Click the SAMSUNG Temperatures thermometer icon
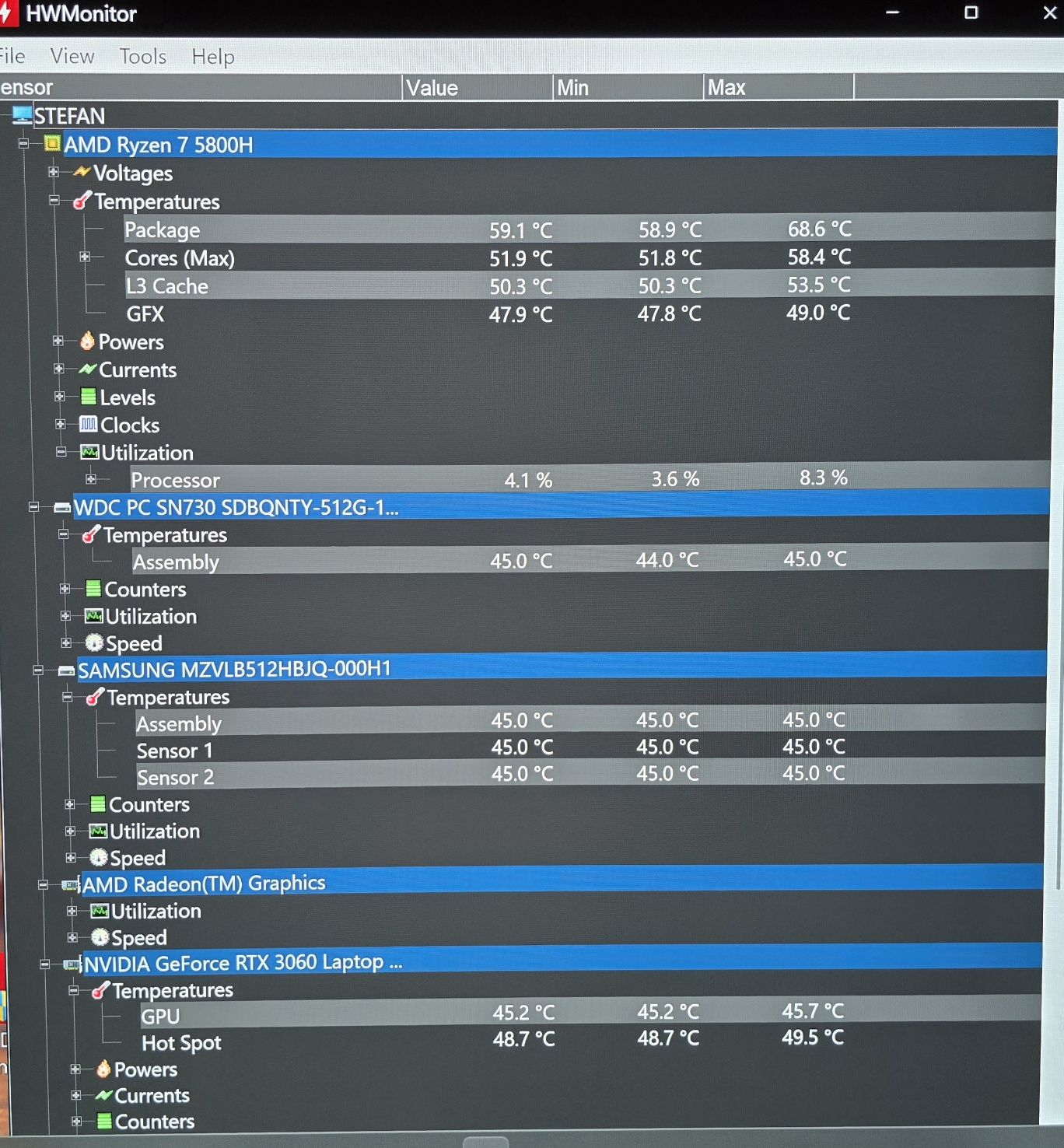The width and height of the screenshot is (1064, 1148). pyautogui.click(x=96, y=696)
